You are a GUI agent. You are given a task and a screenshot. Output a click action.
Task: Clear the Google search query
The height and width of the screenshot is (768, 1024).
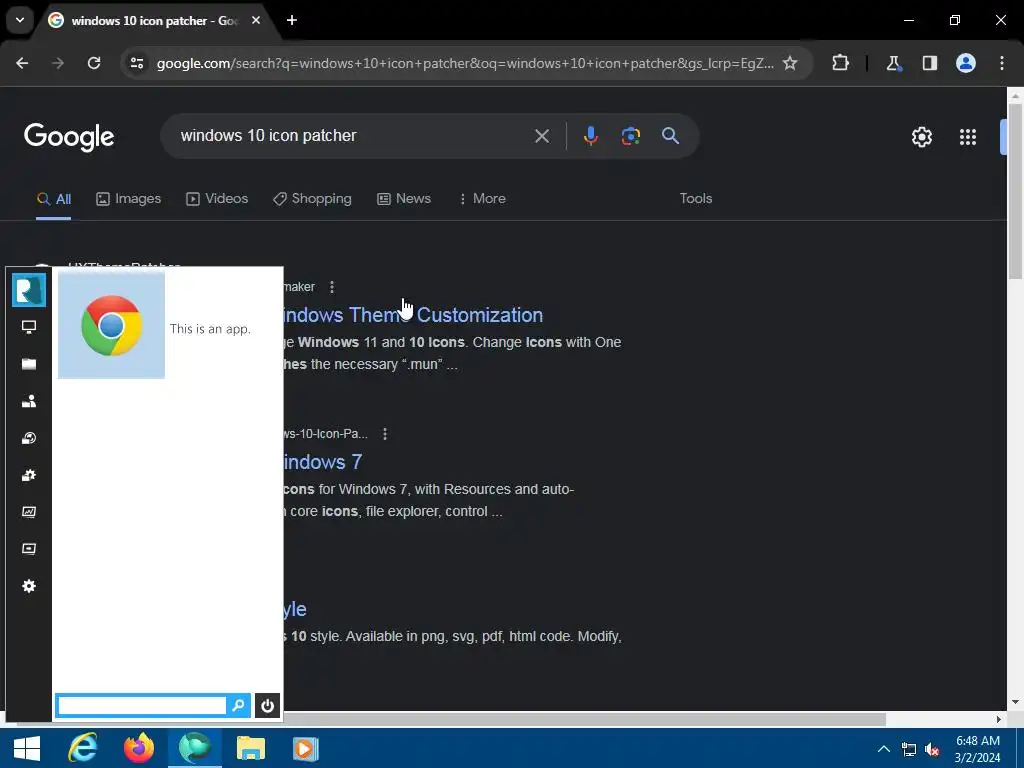coord(541,136)
